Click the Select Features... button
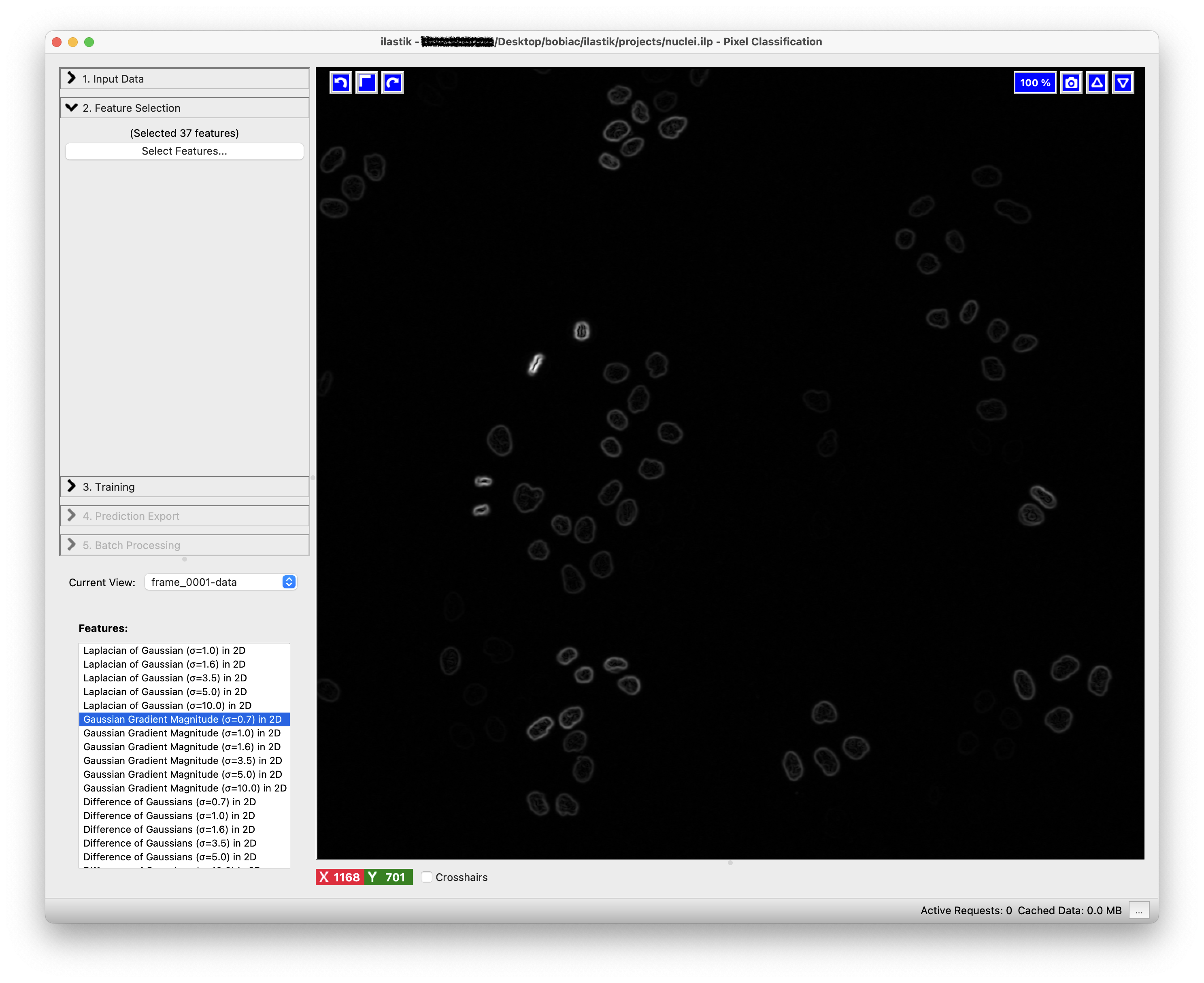The image size is (1204, 983). click(x=185, y=151)
